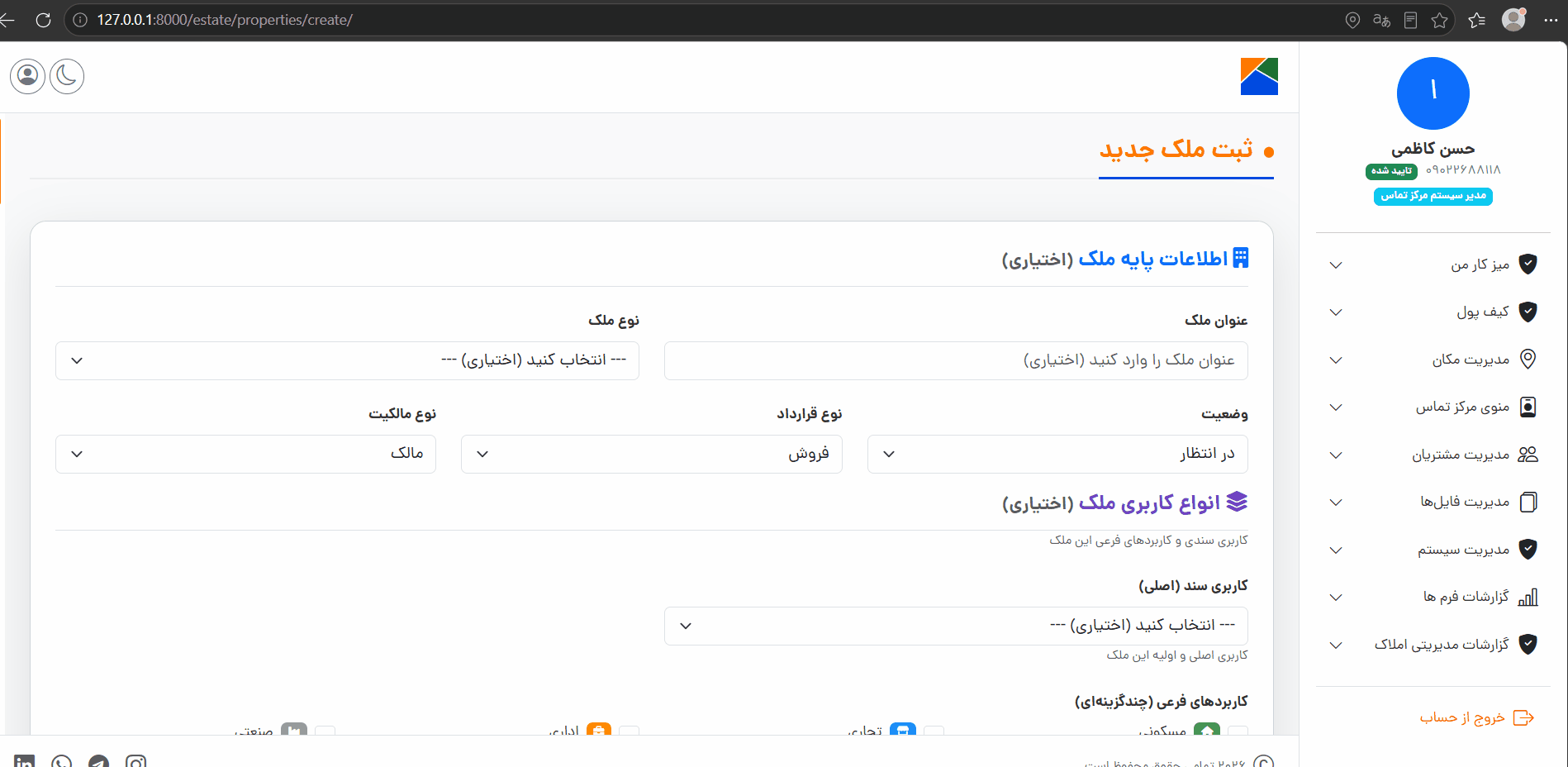Click the blue user avatar circle
The width and height of the screenshot is (1568, 767).
1433,93
